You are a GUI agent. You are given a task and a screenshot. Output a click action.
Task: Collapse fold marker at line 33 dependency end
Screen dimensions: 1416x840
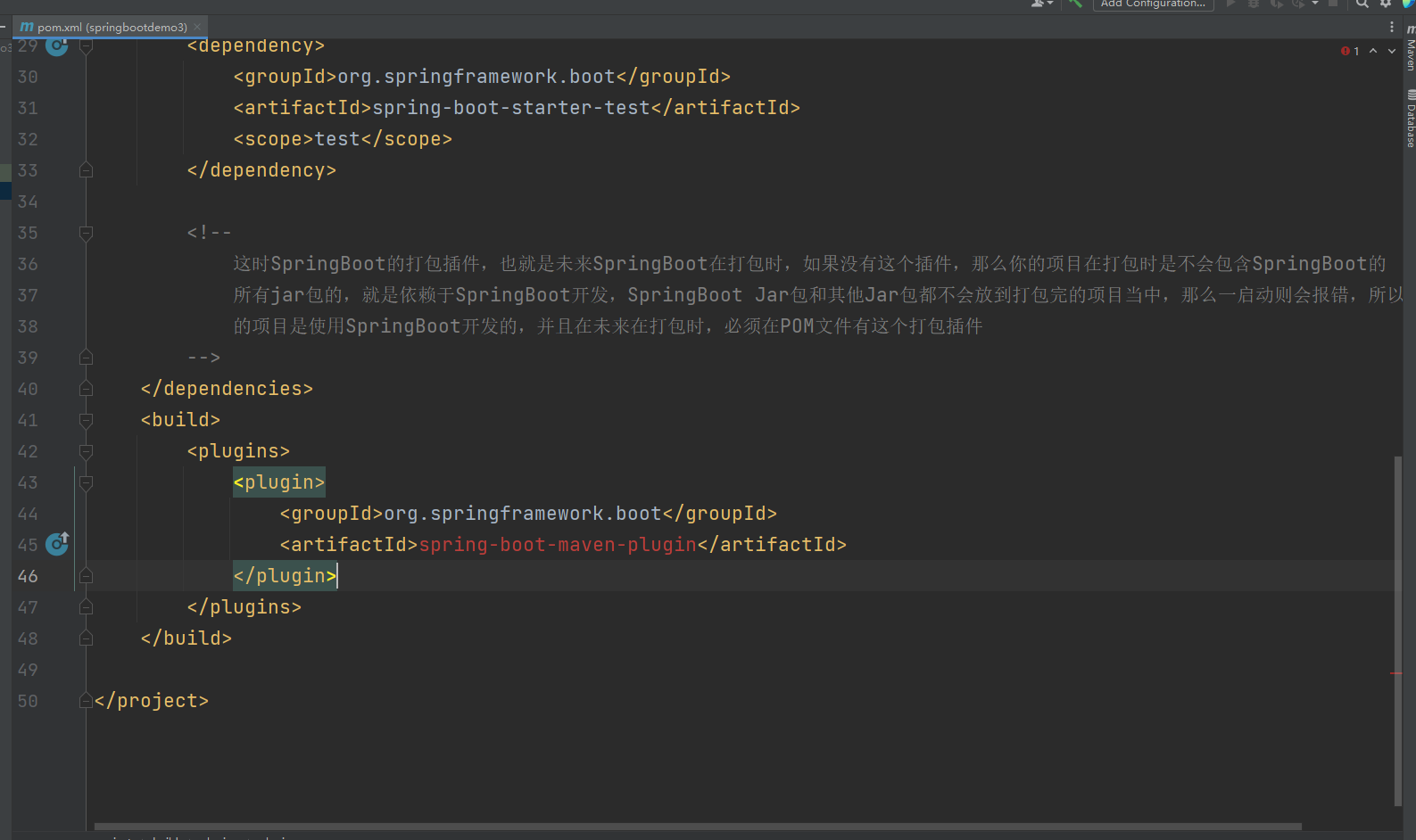coord(86,169)
